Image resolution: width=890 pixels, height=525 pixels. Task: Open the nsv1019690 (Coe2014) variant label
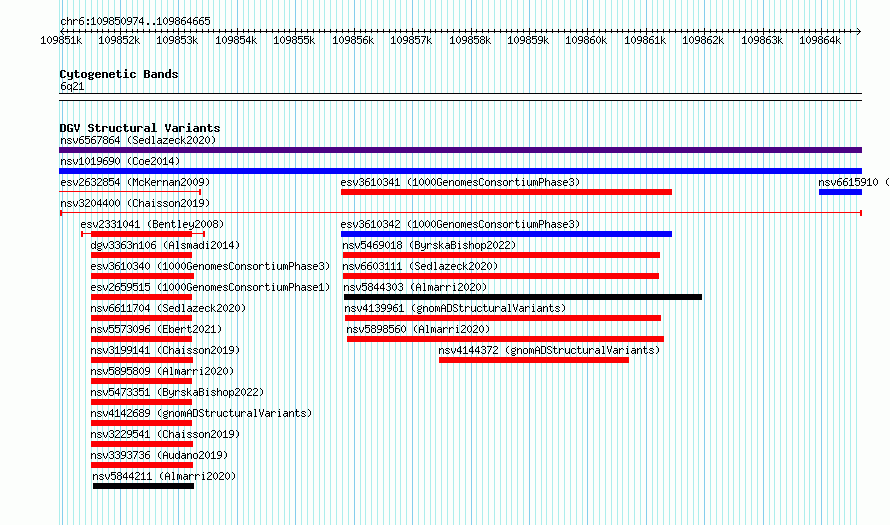(120, 161)
